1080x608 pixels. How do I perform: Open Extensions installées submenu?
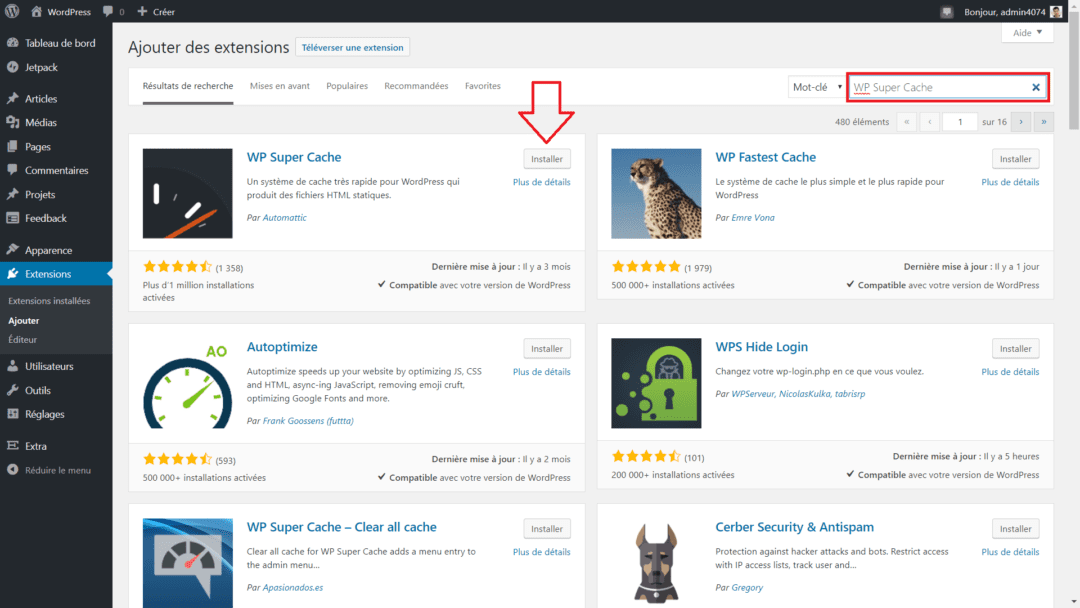49,301
